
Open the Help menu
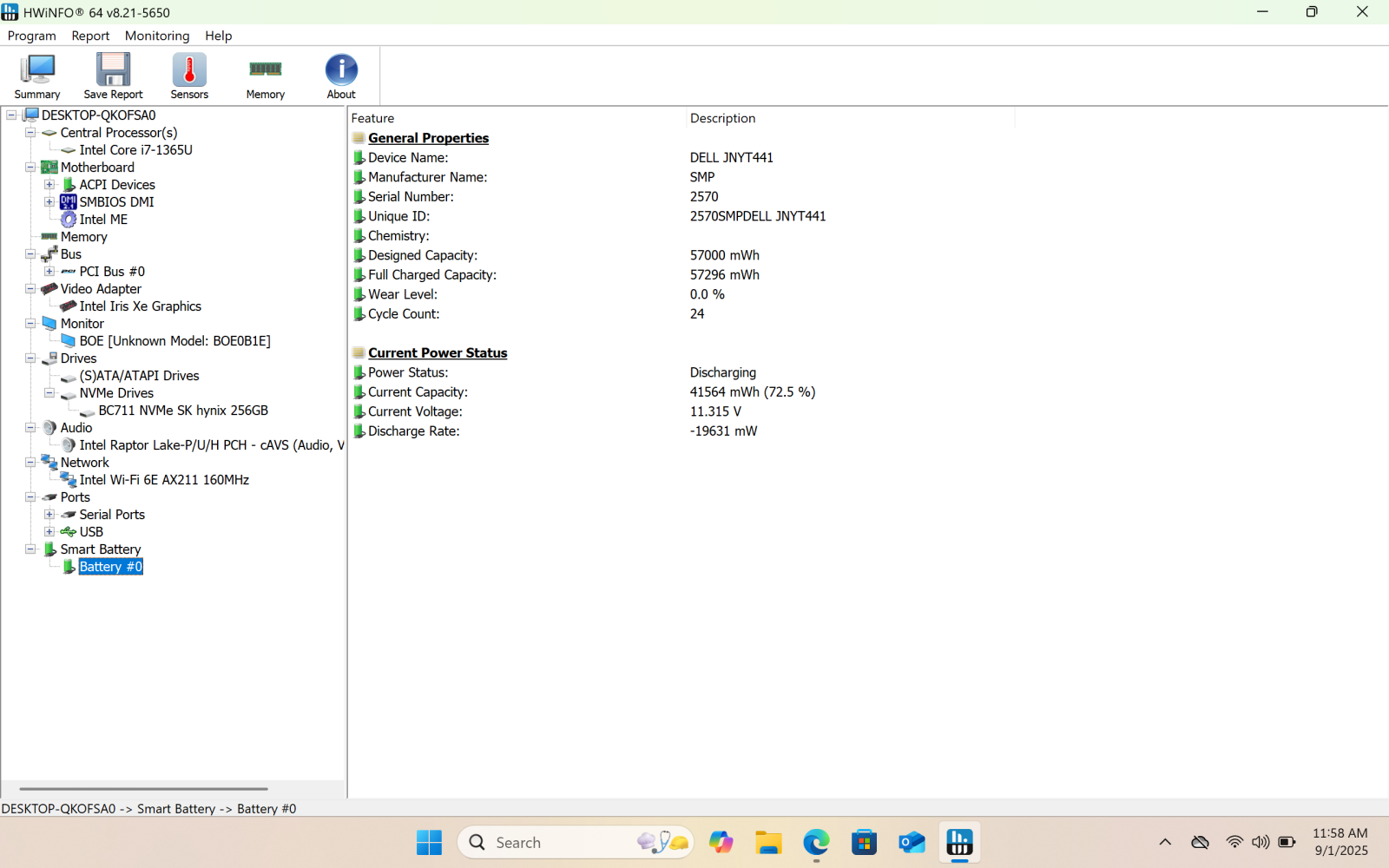(x=218, y=36)
